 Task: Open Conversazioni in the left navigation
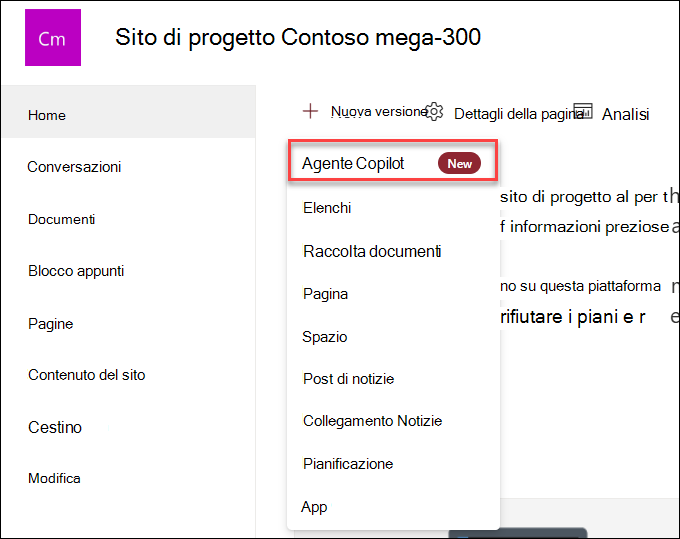(x=74, y=167)
